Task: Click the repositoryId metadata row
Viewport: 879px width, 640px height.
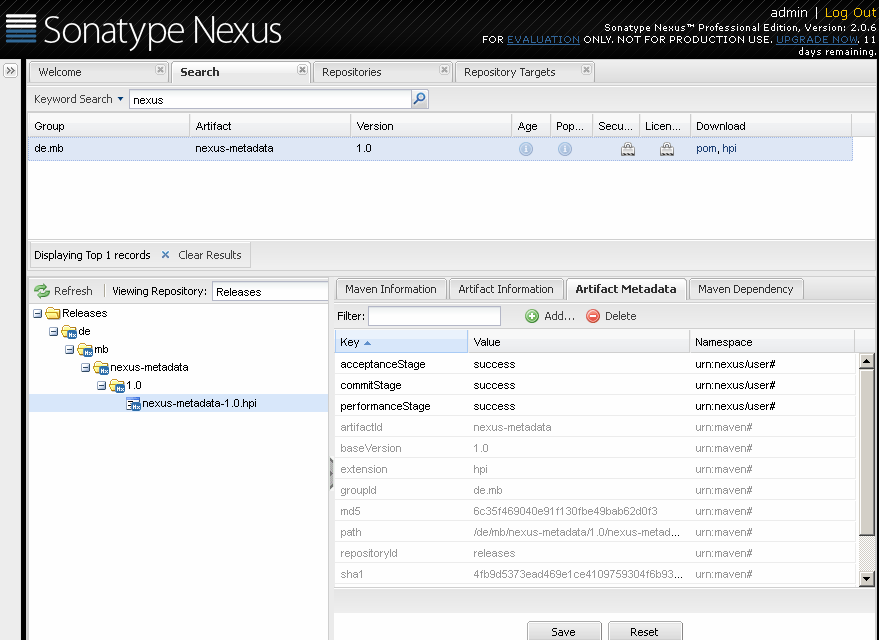Action: click(595, 553)
